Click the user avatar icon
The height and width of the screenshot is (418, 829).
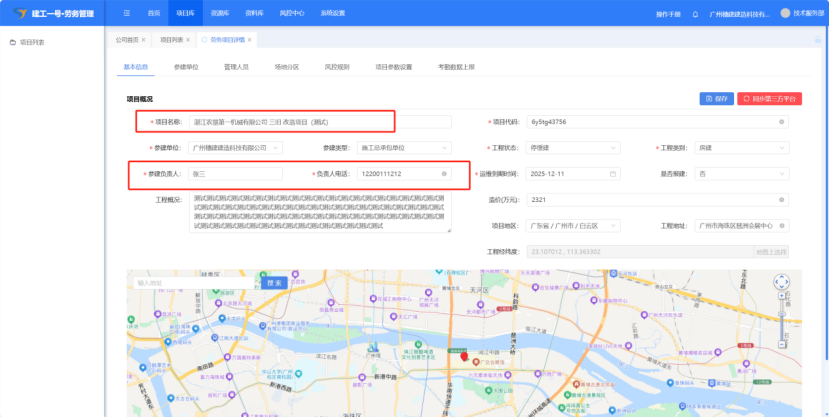[785, 13]
